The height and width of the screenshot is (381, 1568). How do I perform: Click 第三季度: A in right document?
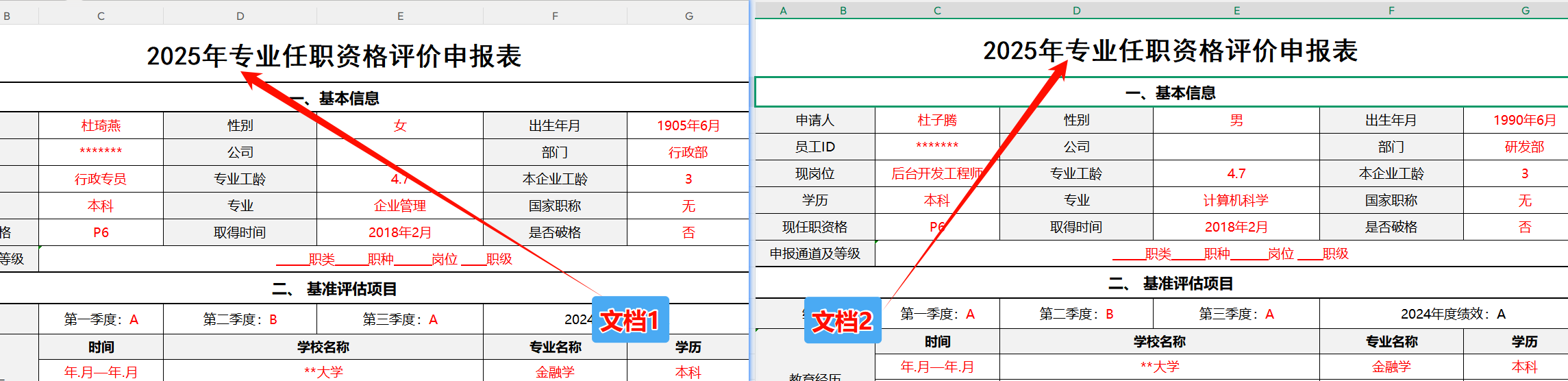[1236, 314]
